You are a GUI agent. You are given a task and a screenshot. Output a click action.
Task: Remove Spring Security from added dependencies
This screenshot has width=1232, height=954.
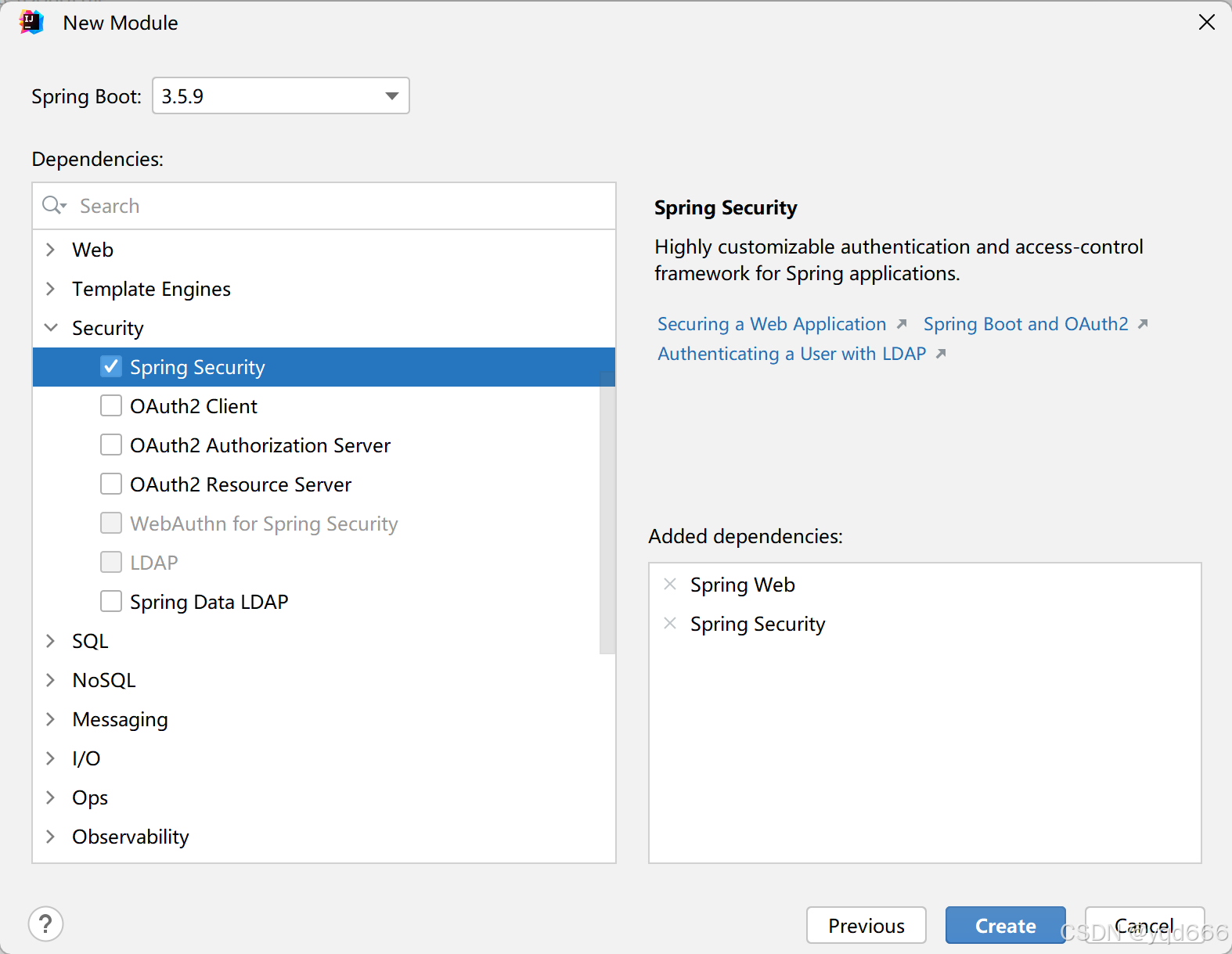tap(670, 623)
